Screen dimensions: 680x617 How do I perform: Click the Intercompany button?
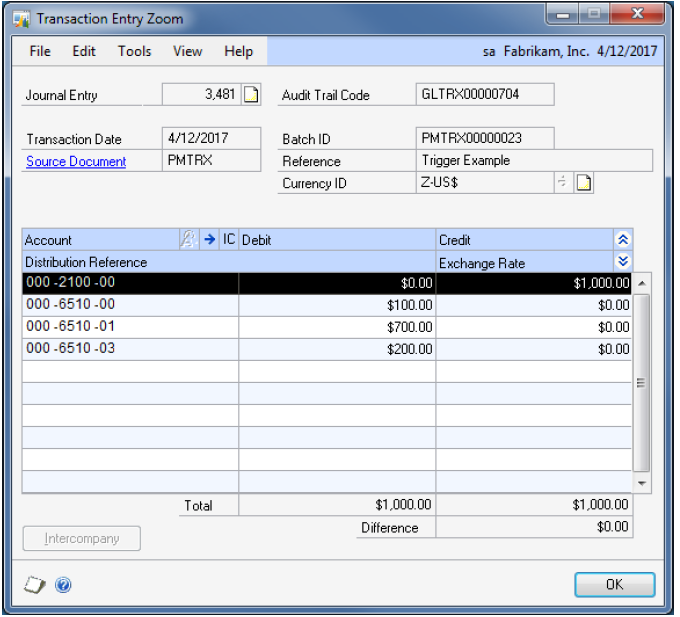tap(82, 539)
